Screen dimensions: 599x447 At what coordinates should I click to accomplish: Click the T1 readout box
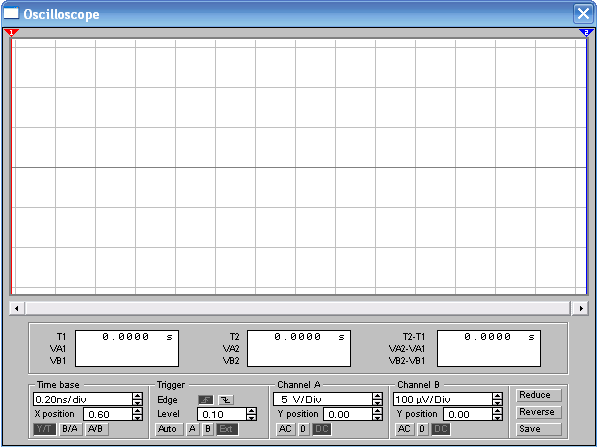[x=127, y=348]
